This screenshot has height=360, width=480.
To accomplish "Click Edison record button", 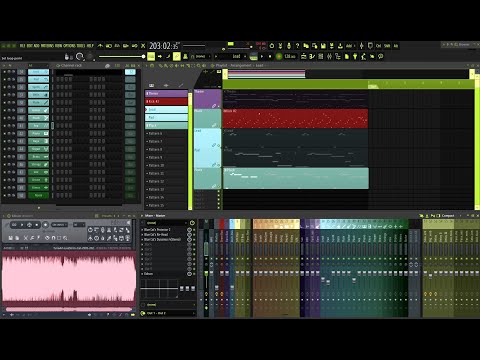I will coord(46,225).
